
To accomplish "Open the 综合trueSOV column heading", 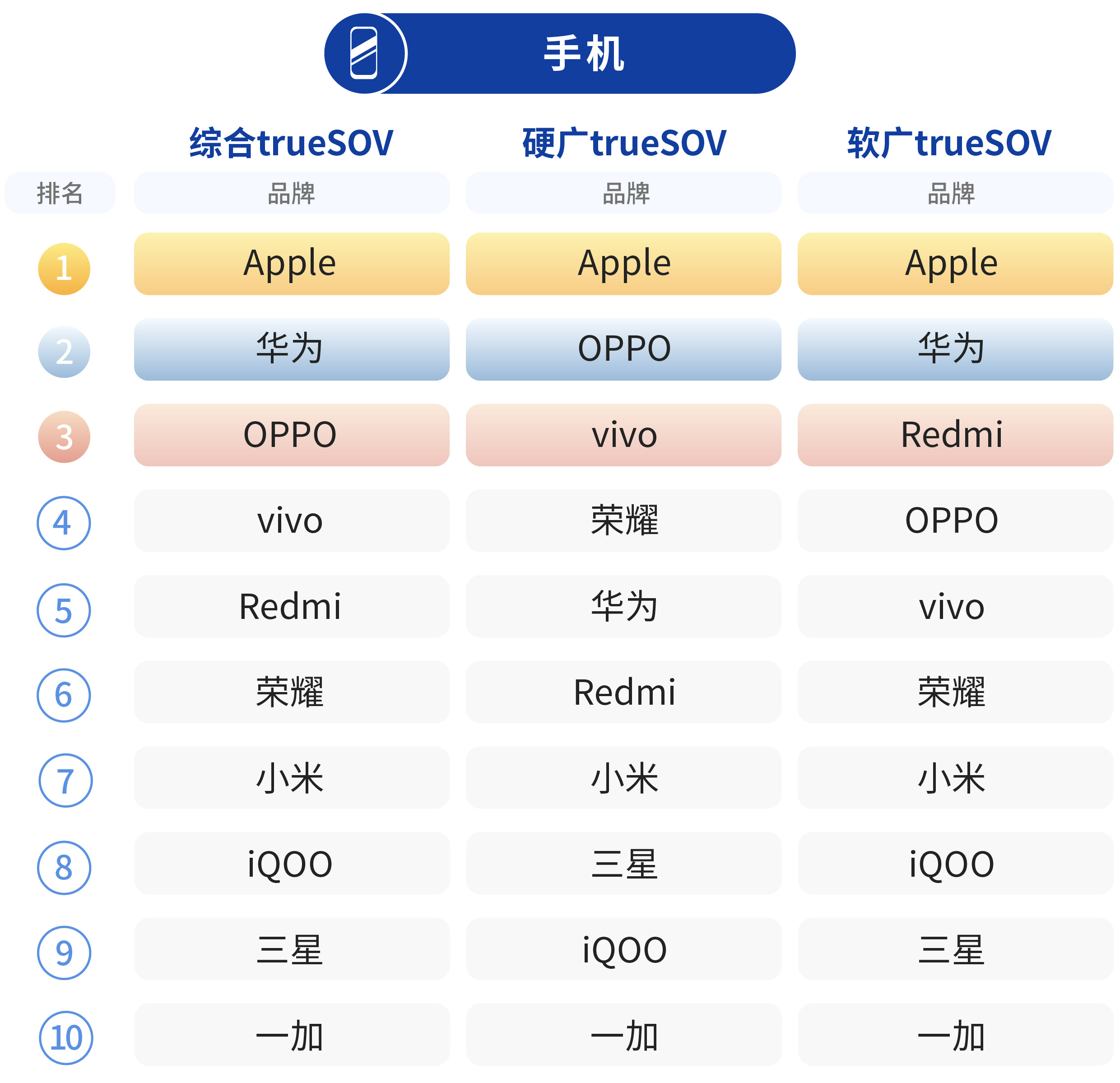I will coord(292,142).
